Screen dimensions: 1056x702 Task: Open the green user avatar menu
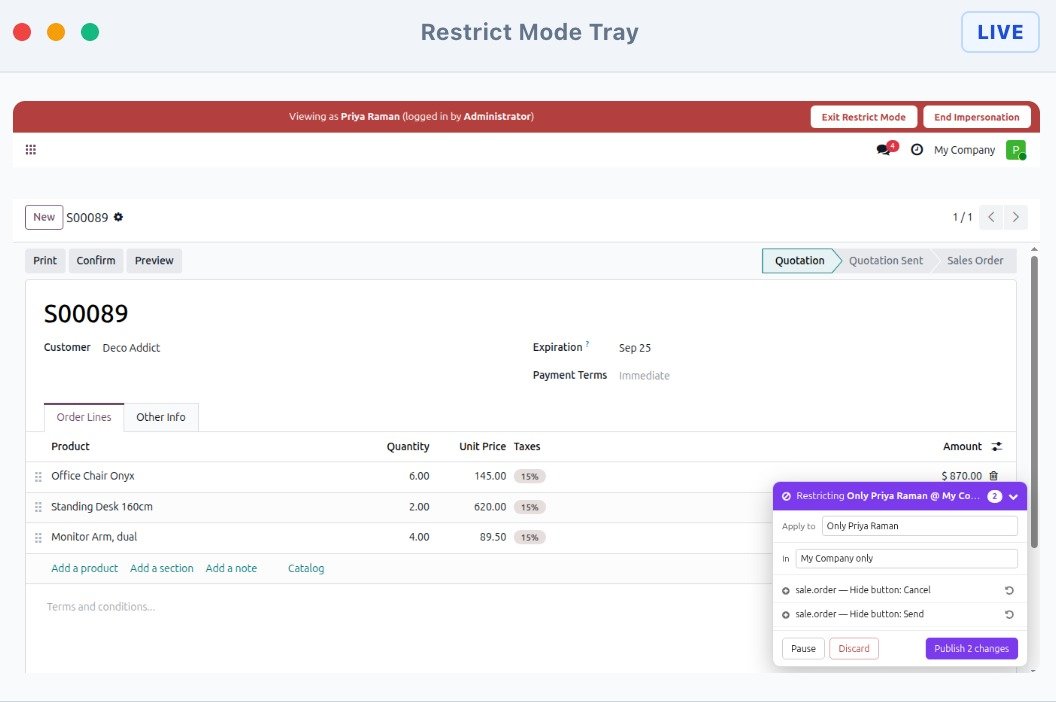click(x=1016, y=150)
